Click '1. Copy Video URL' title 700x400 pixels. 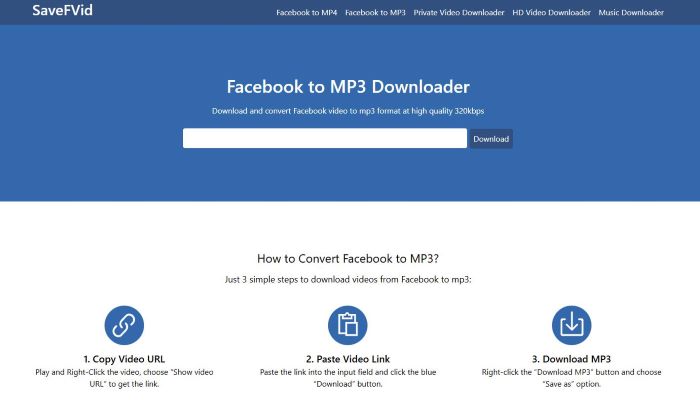point(124,359)
